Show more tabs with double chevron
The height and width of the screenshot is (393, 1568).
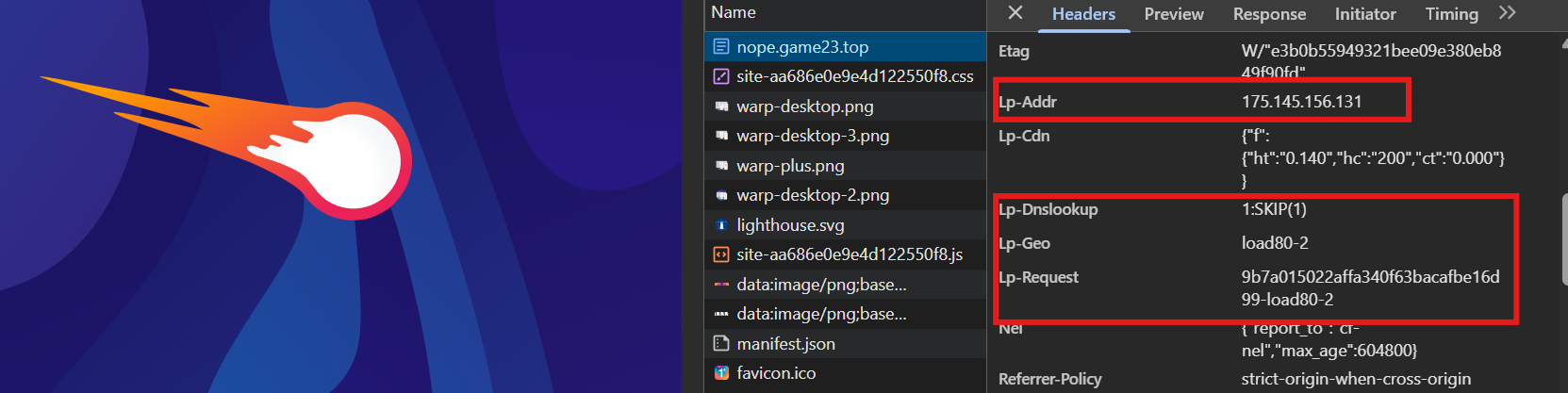(x=1508, y=13)
